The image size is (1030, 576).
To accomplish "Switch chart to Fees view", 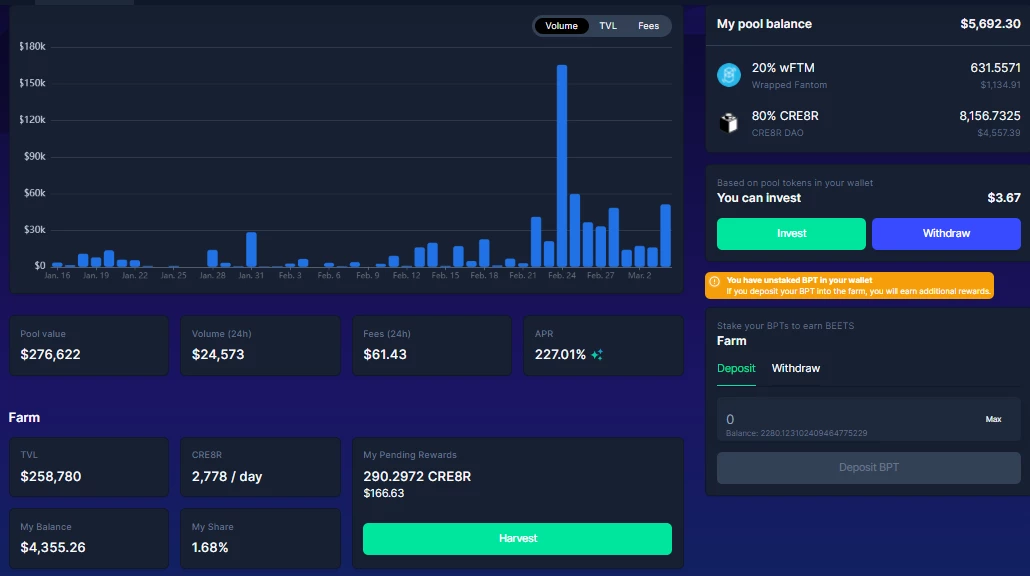I will pos(648,26).
